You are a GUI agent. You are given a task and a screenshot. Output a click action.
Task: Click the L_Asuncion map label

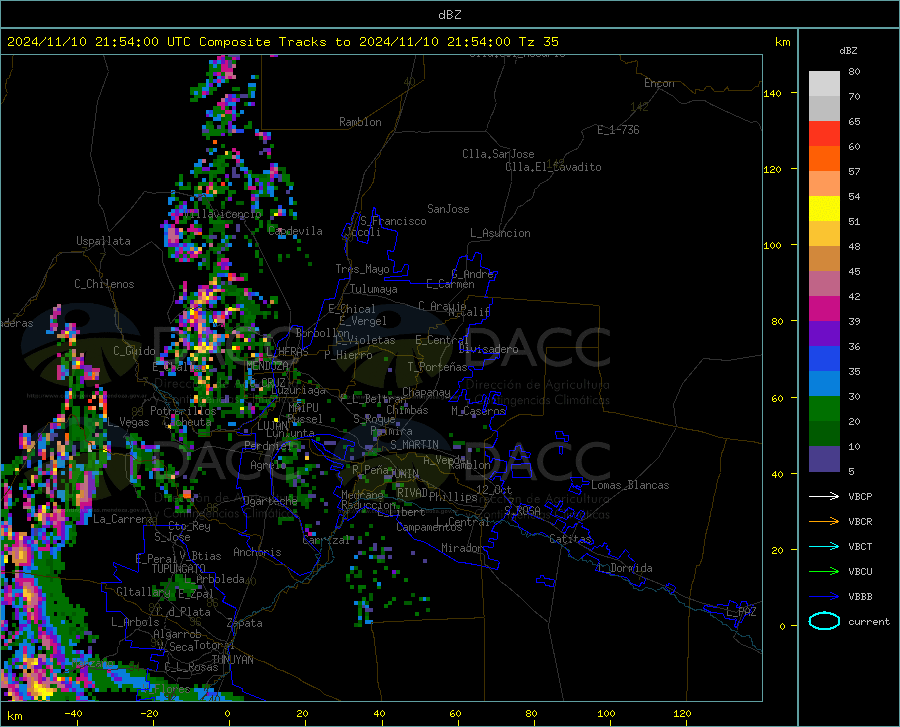(500, 233)
